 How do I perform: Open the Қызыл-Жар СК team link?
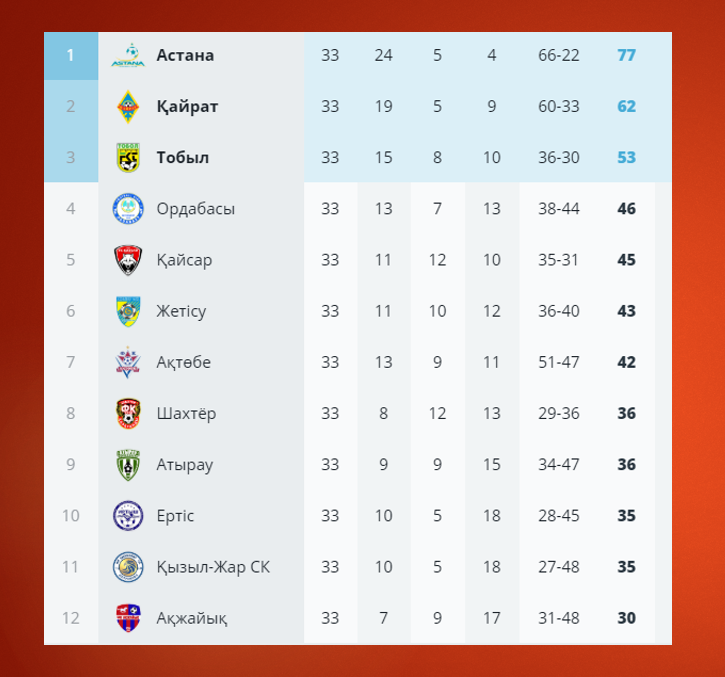[x=213, y=567]
